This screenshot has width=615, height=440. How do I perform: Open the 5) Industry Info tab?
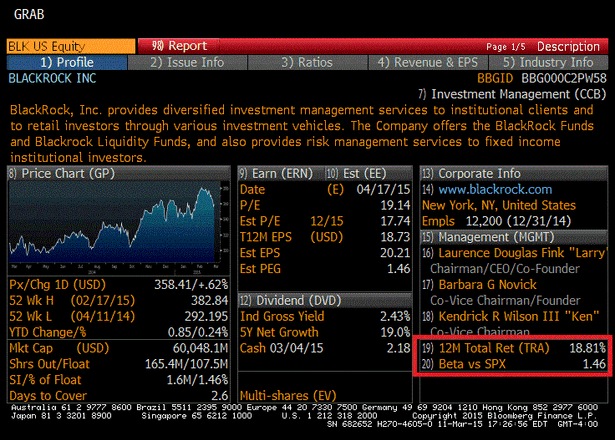[x=548, y=62]
